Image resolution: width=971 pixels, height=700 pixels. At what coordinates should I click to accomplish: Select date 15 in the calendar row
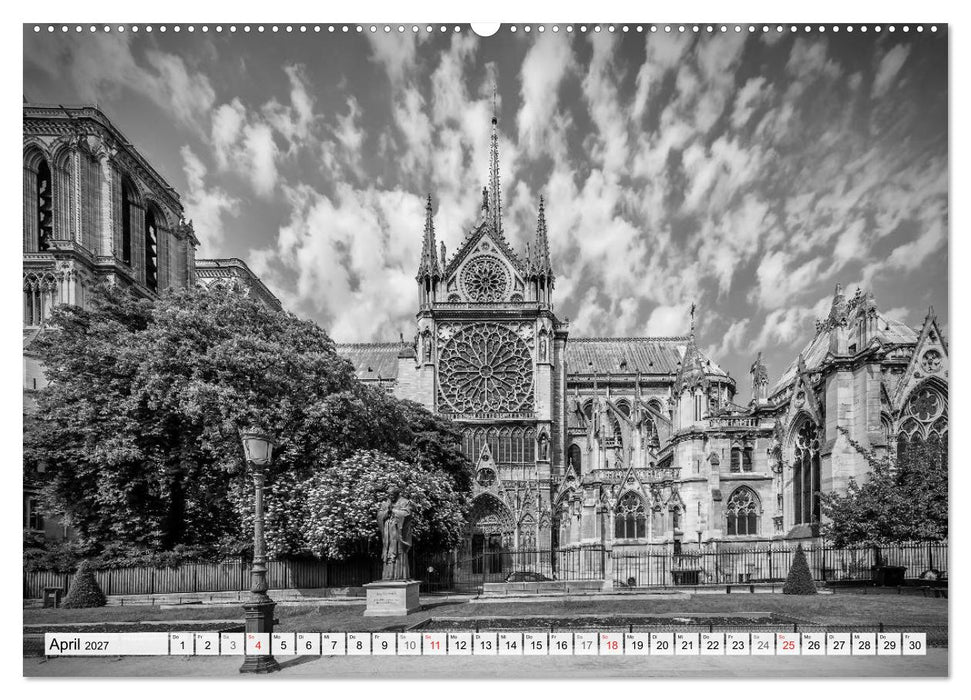pos(536,644)
